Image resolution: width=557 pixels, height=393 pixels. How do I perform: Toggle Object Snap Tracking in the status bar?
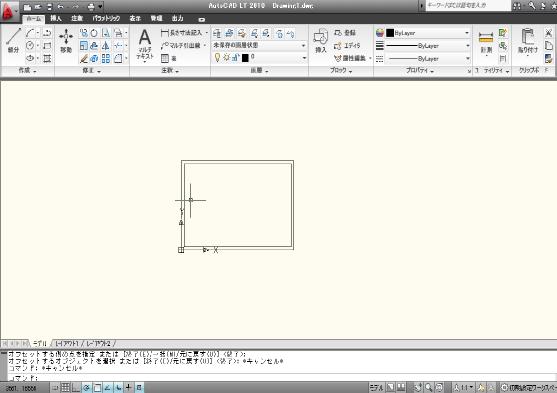(108, 387)
